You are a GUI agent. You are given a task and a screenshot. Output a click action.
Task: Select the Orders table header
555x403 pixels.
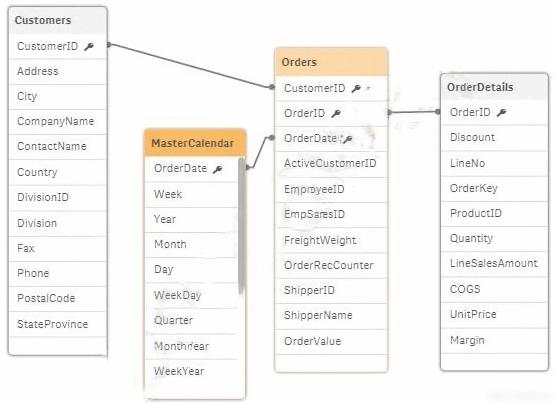[x=331, y=62]
